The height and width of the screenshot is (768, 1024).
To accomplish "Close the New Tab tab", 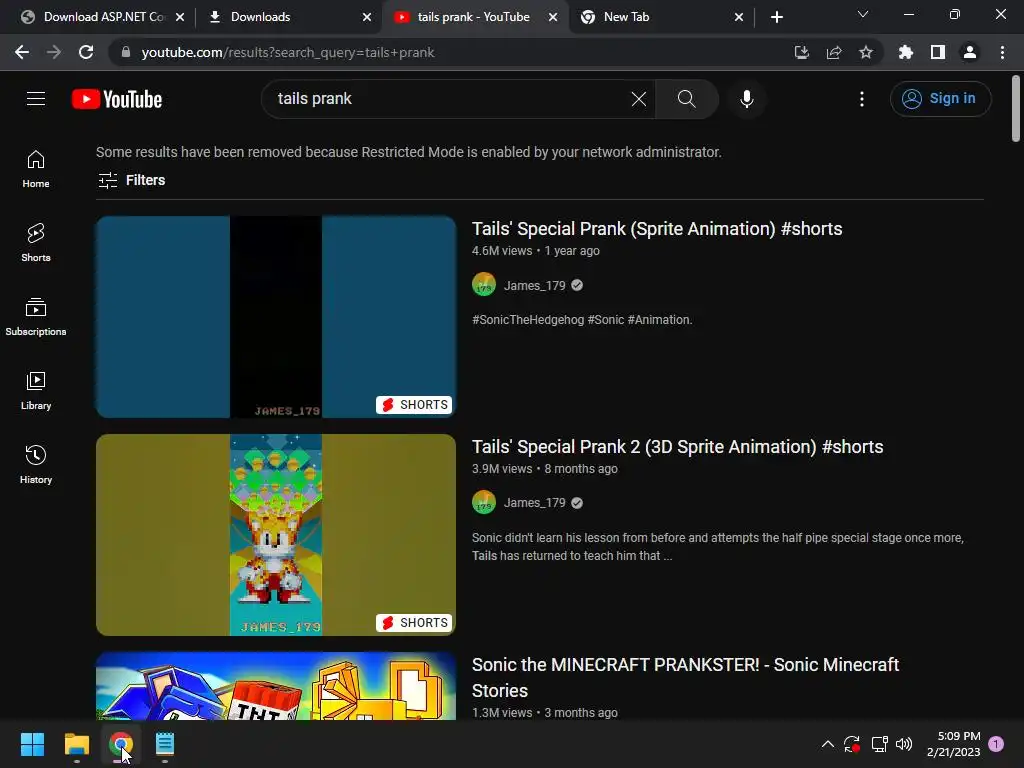I will [739, 17].
